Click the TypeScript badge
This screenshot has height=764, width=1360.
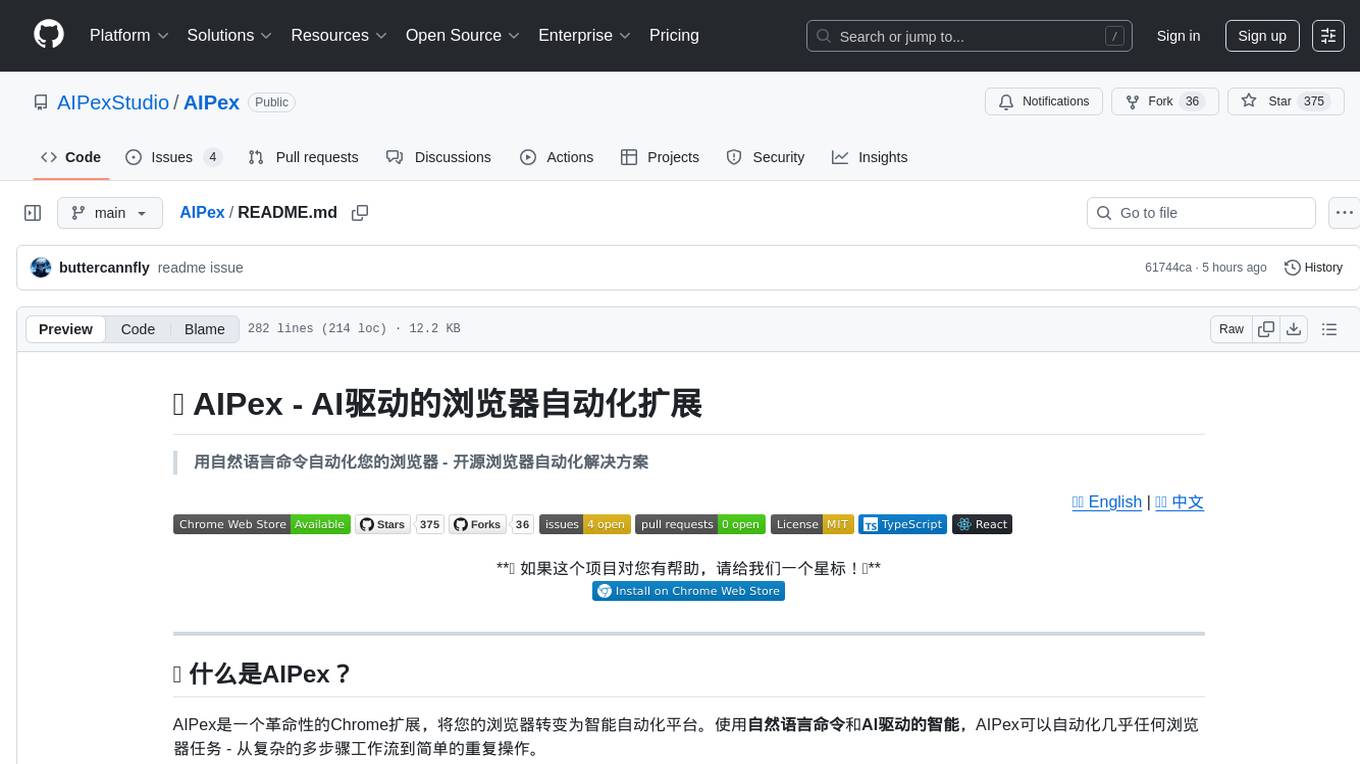(903, 524)
